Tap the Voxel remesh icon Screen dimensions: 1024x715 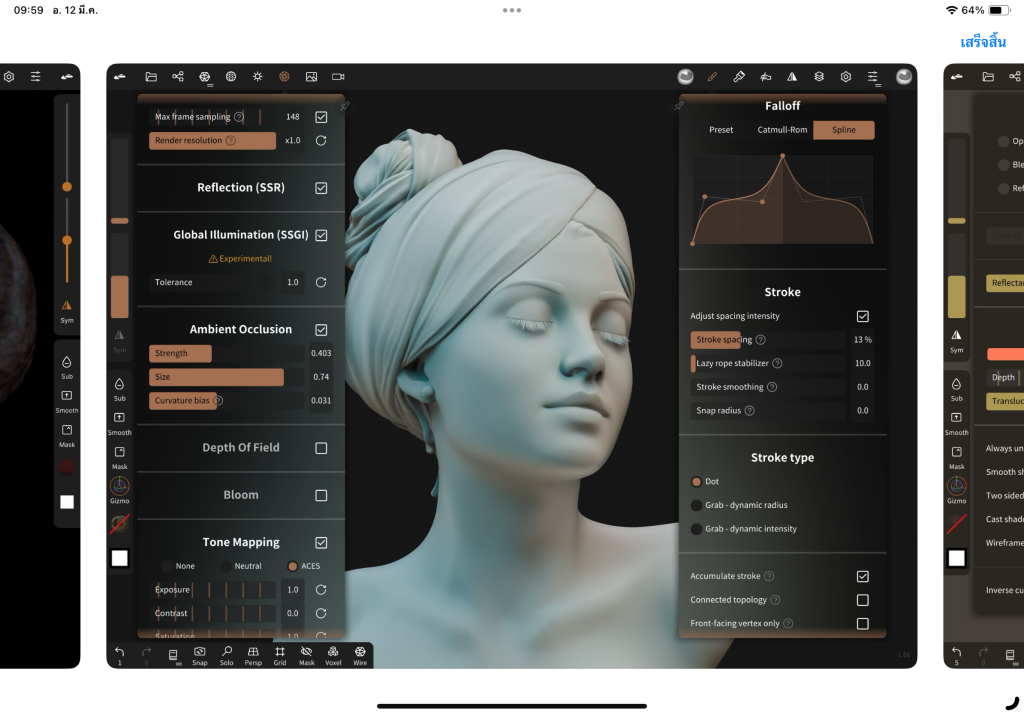(333, 655)
